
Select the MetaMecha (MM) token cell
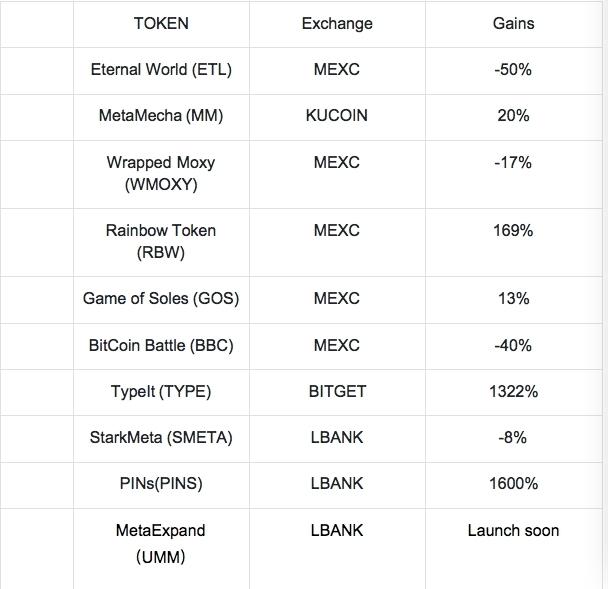pyautogui.click(x=161, y=116)
